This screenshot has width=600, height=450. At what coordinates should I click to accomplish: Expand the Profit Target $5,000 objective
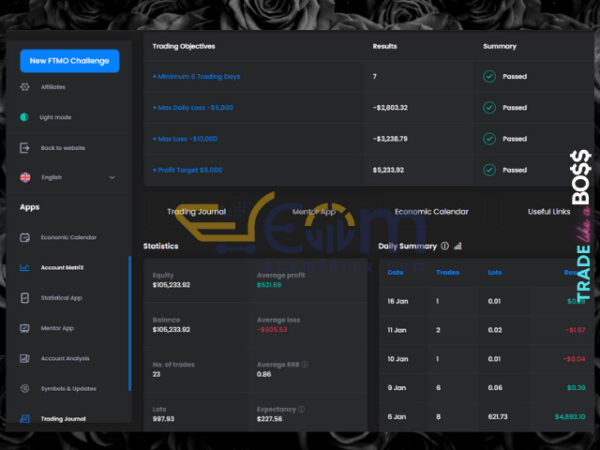pyautogui.click(x=187, y=170)
